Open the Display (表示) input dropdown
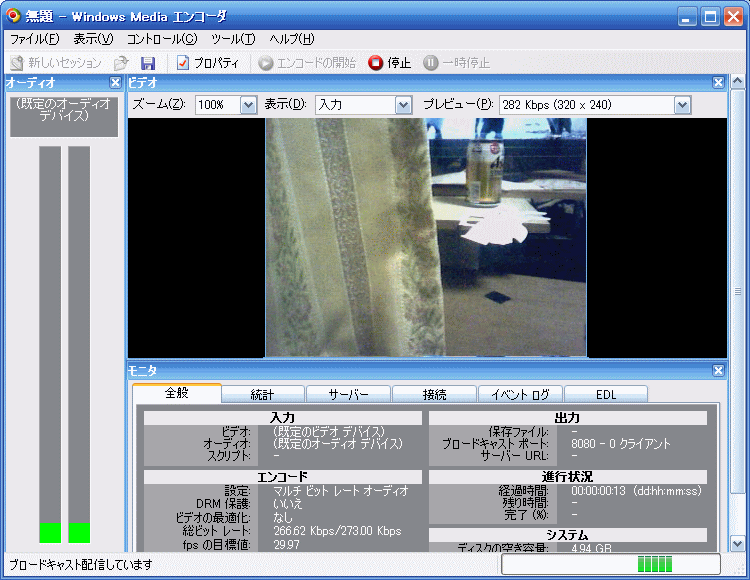750x580 pixels. [403, 105]
